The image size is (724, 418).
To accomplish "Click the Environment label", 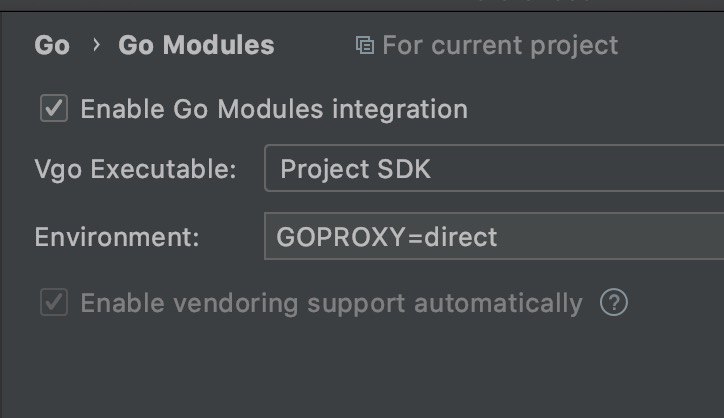I will [x=117, y=237].
